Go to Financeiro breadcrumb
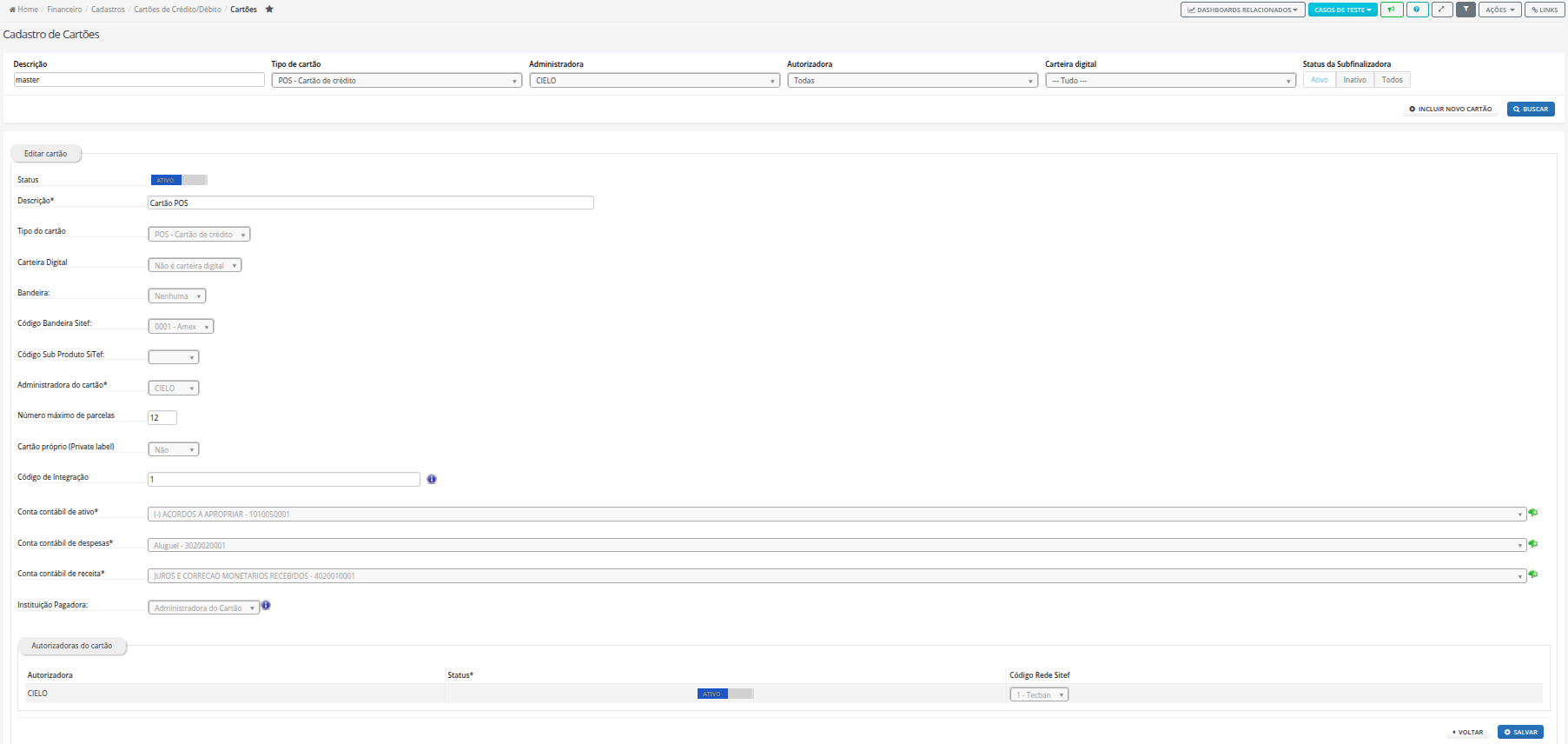Viewport: 1568px width, 744px height. [64, 10]
